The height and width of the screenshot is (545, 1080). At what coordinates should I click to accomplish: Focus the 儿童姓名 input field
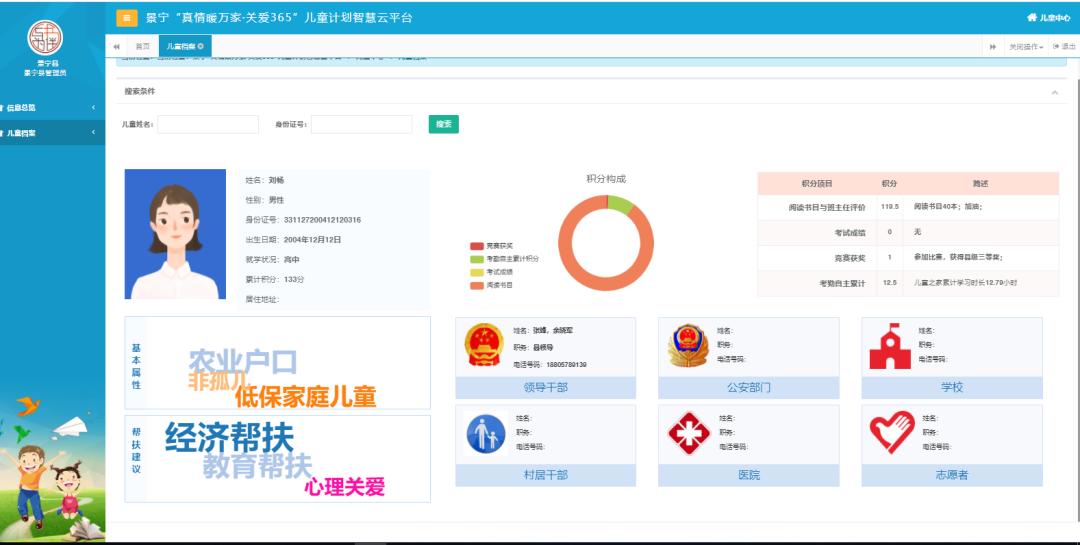(x=208, y=124)
